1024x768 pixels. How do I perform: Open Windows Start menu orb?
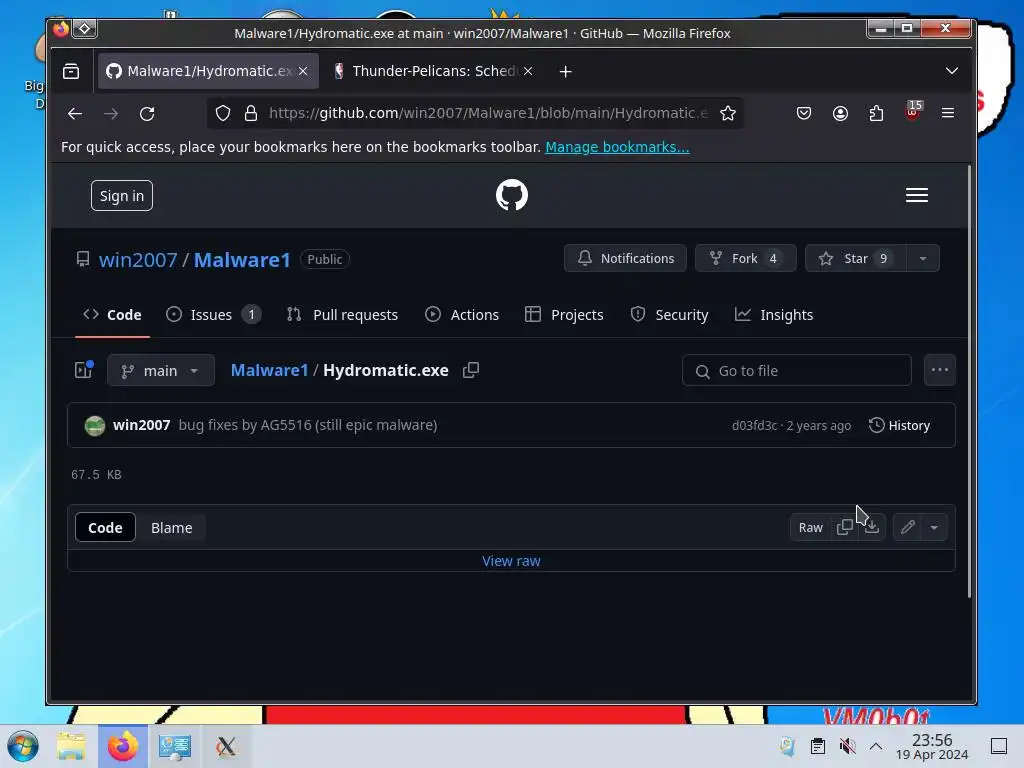[x=23, y=746]
